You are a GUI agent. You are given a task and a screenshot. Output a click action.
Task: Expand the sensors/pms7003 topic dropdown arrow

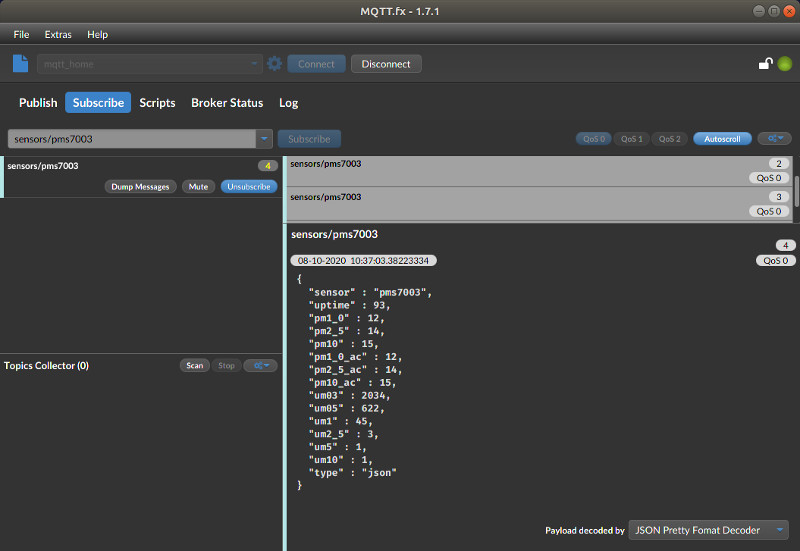[x=264, y=139]
